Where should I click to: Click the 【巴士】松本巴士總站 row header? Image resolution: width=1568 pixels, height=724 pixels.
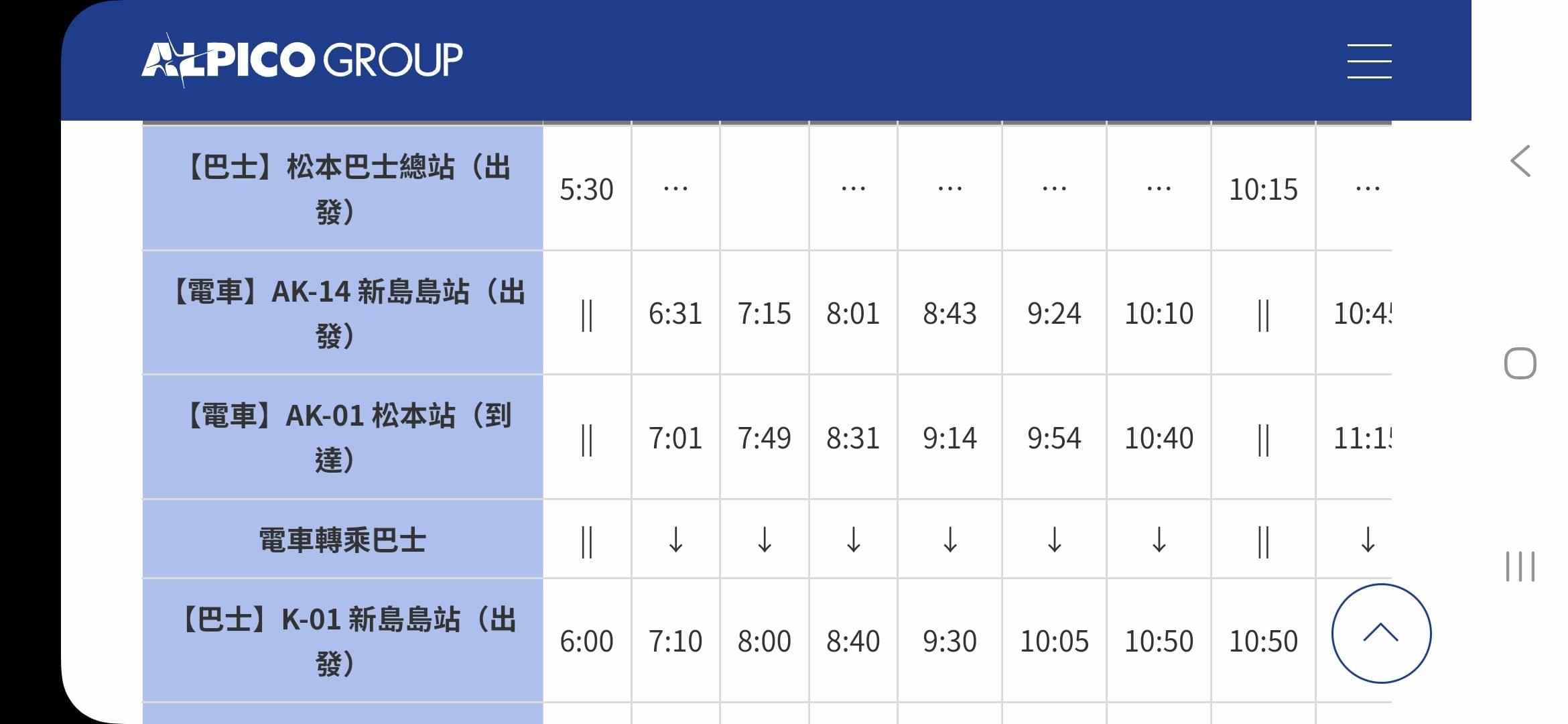coord(342,188)
